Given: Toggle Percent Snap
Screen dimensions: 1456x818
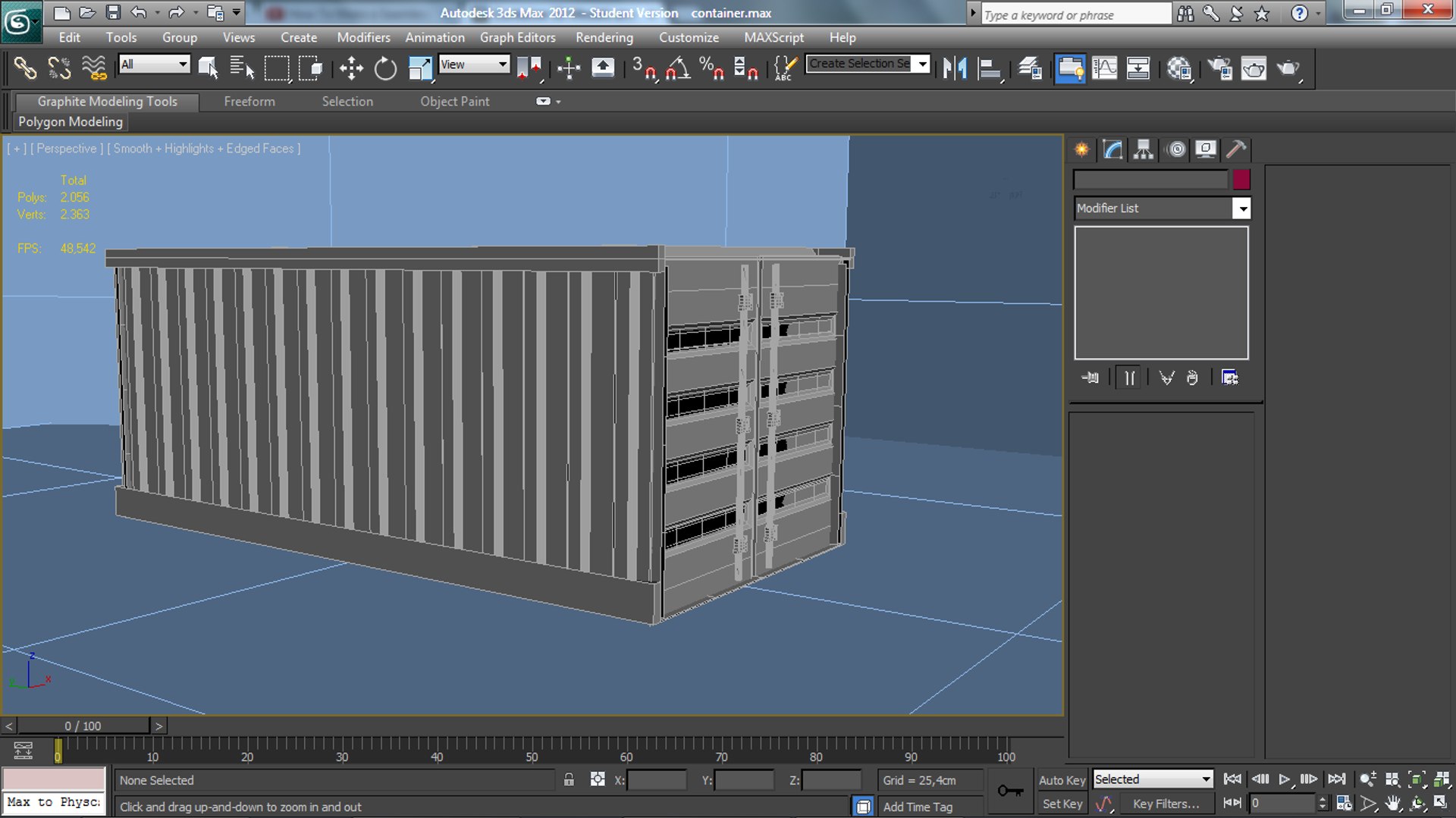Looking at the screenshot, I should coord(711,68).
